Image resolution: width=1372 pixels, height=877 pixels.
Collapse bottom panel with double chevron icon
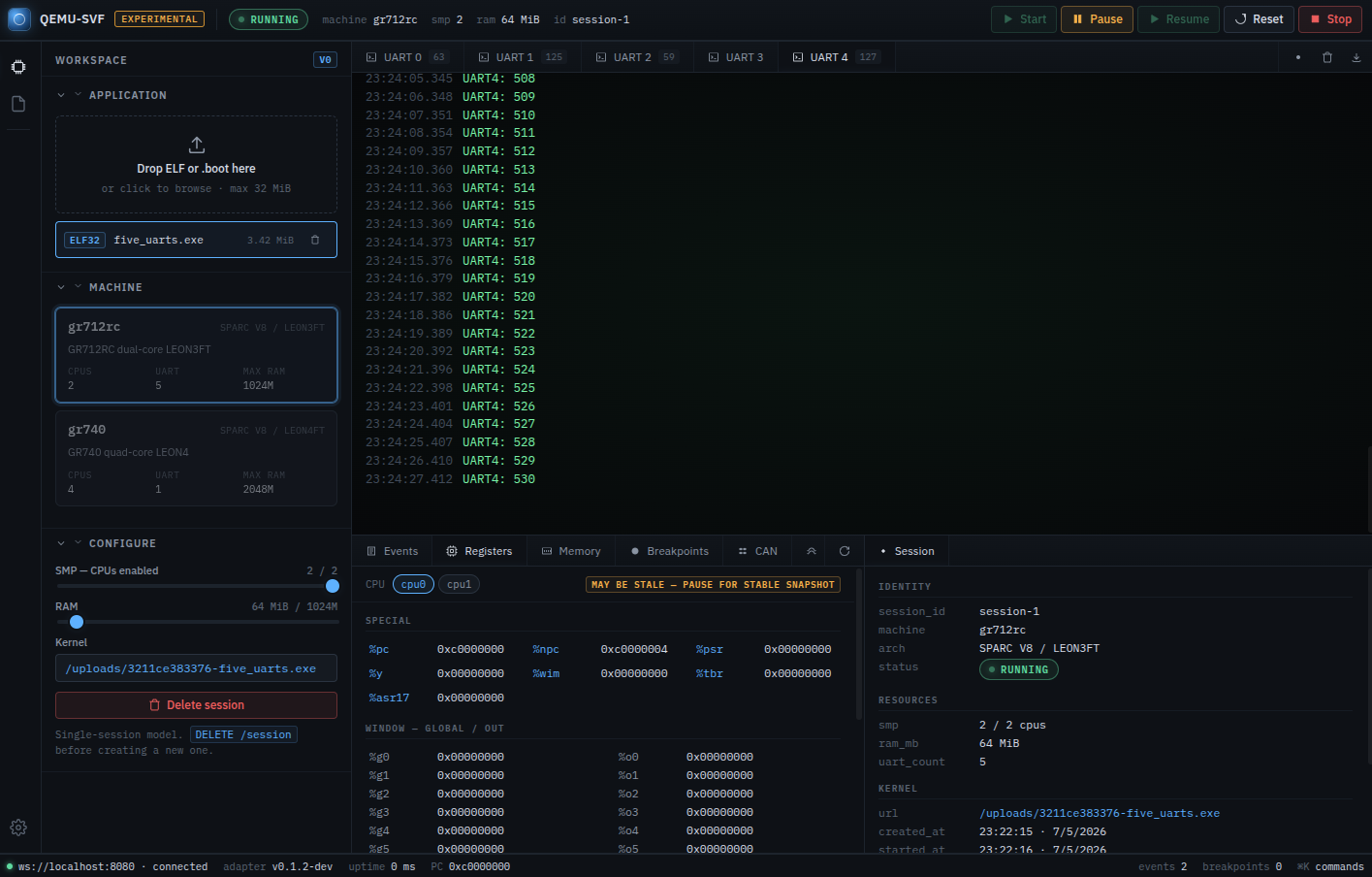pyautogui.click(x=812, y=551)
